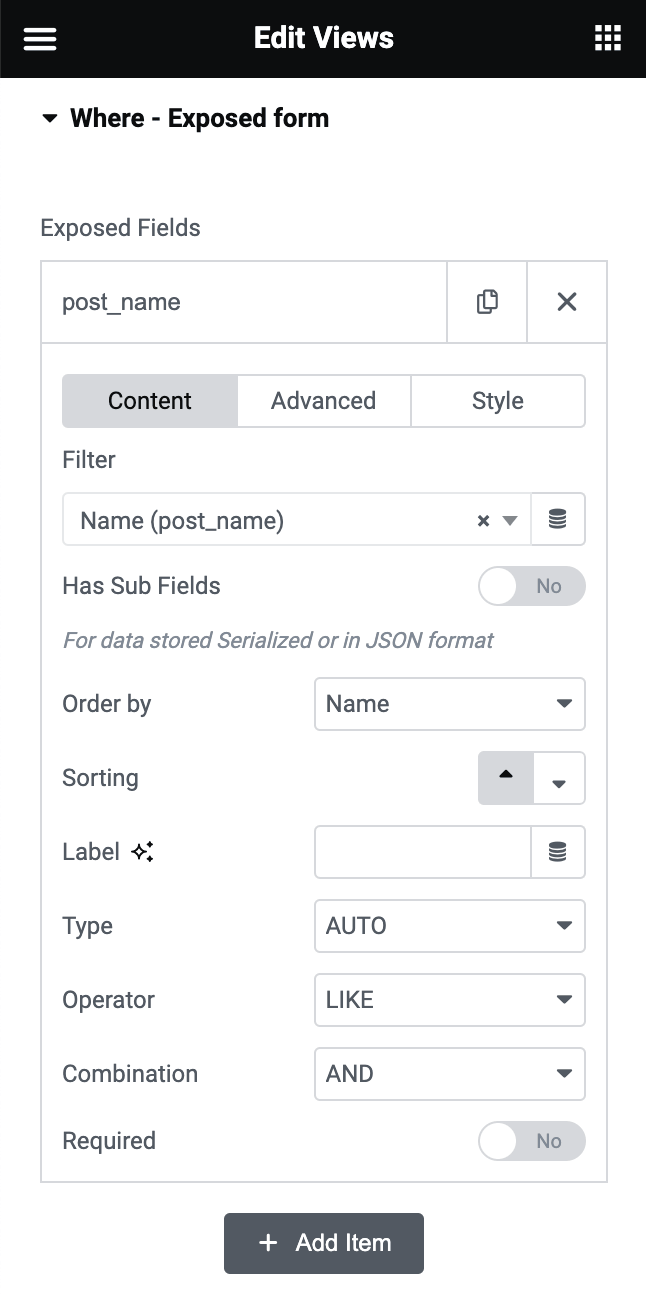Open the widgets grid panel
The image size is (646, 1294).
click(607, 39)
